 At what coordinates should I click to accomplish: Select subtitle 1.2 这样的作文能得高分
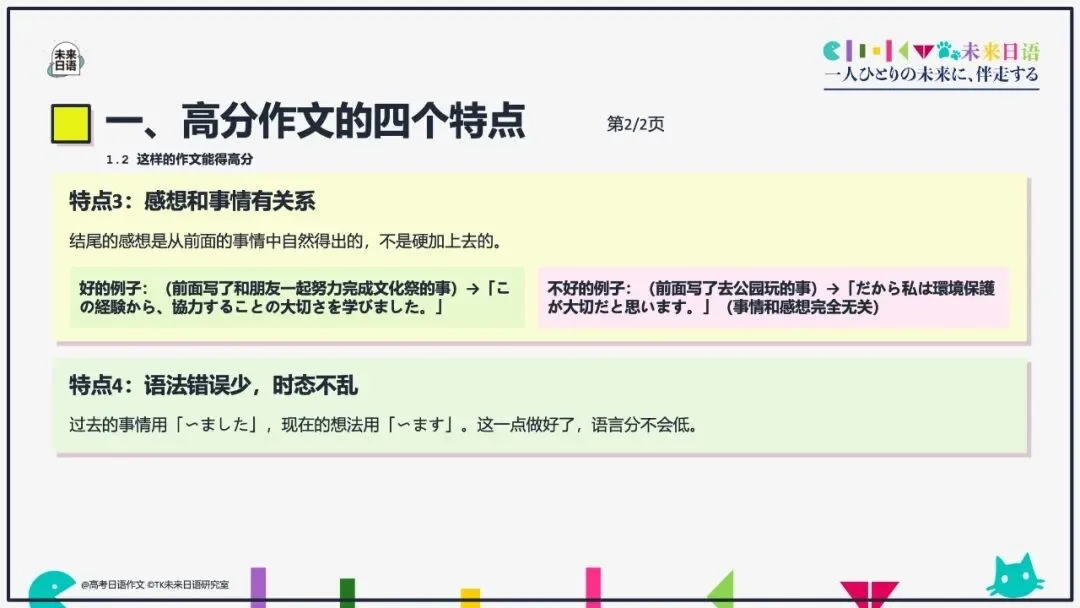pos(179,159)
